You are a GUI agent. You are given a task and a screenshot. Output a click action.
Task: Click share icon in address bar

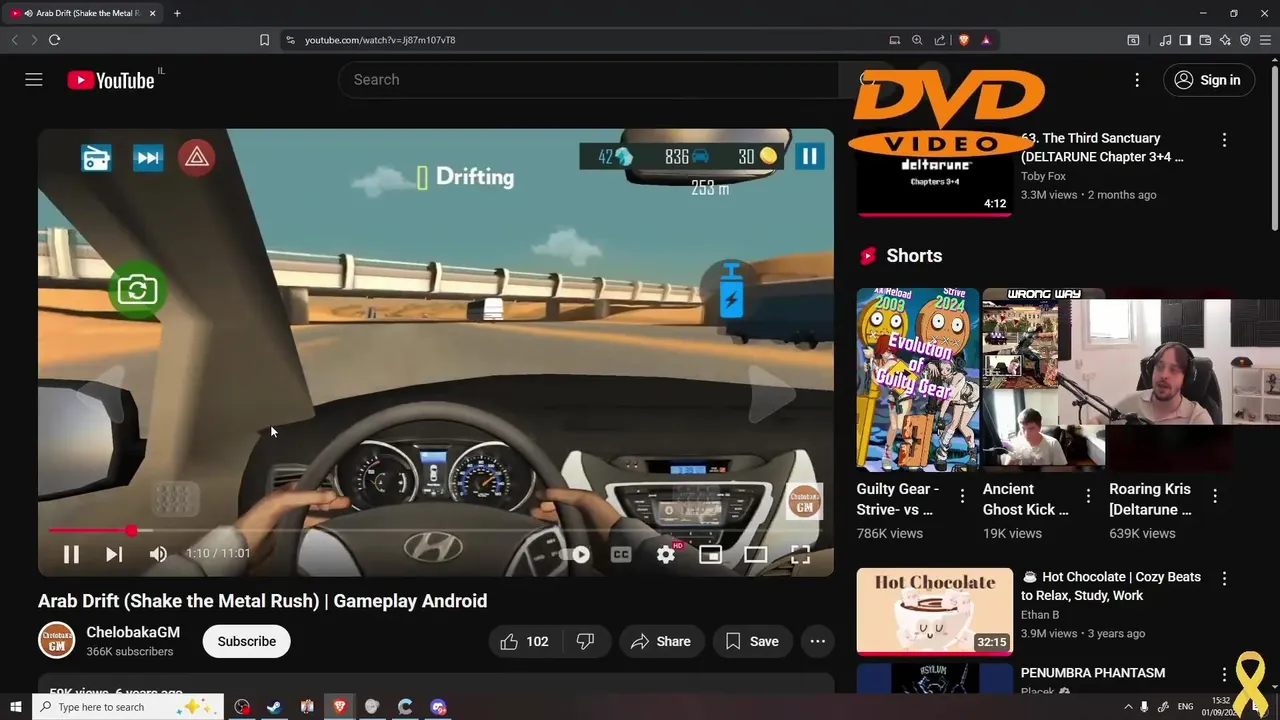tap(940, 40)
